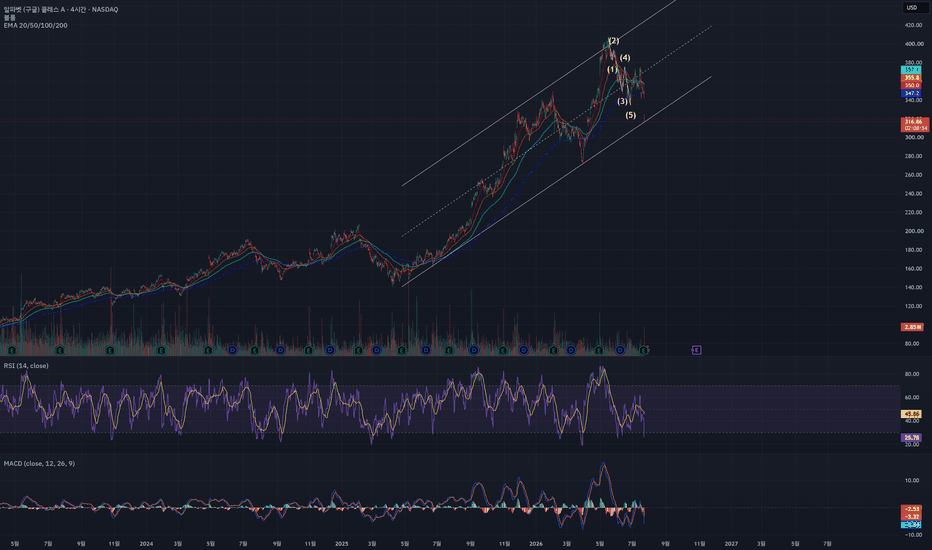Click the purple 25.78 RSI value label
Viewport: 932px width, 550px height.
(x=912, y=438)
